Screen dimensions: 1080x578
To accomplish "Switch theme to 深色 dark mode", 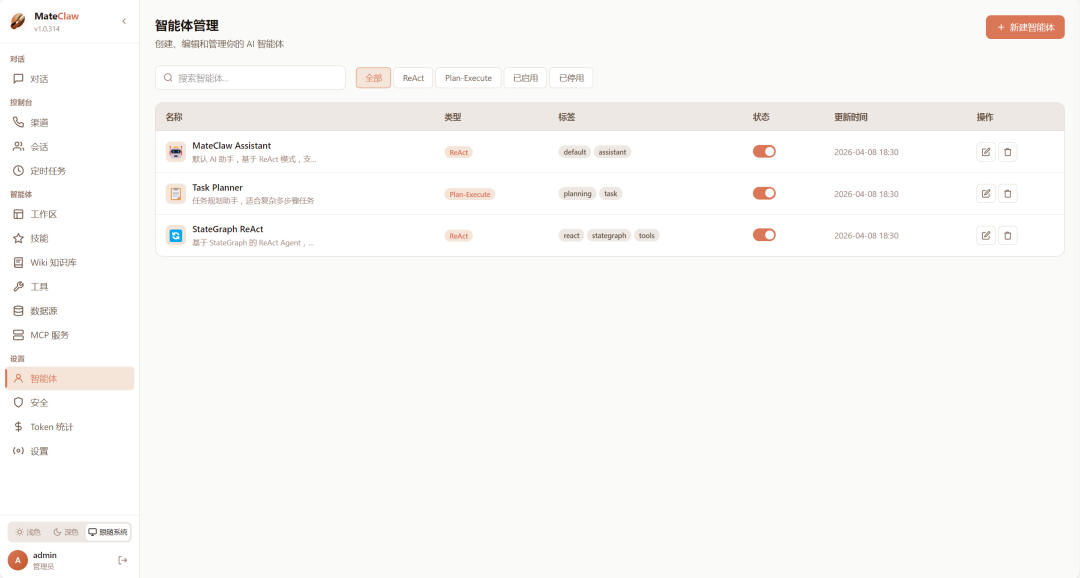I will [x=65, y=532].
